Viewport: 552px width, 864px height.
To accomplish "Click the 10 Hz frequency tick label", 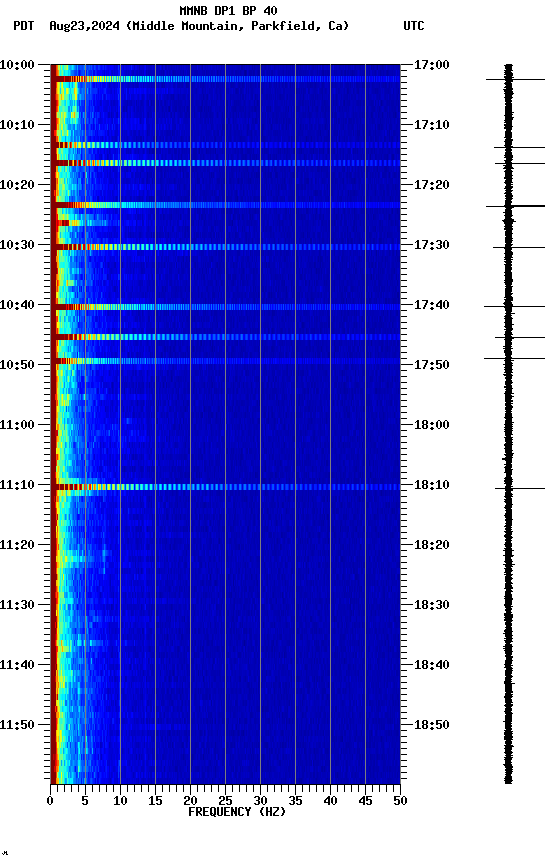I will pyautogui.click(x=120, y=801).
